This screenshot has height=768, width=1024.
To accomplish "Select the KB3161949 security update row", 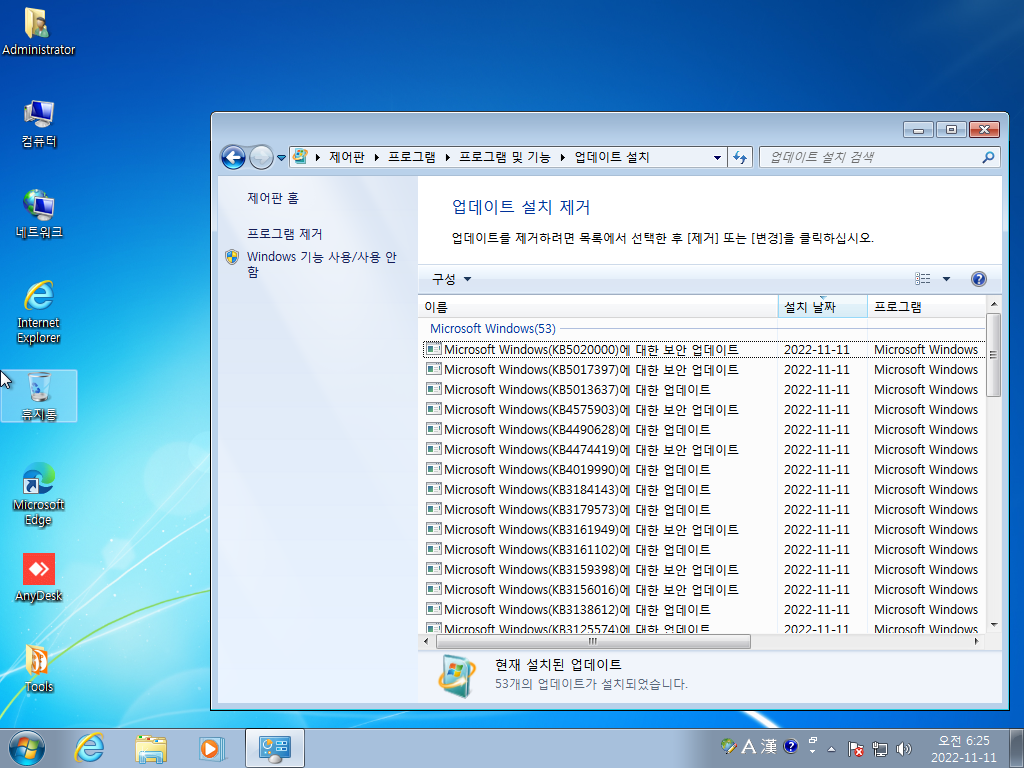I will point(703,530).
